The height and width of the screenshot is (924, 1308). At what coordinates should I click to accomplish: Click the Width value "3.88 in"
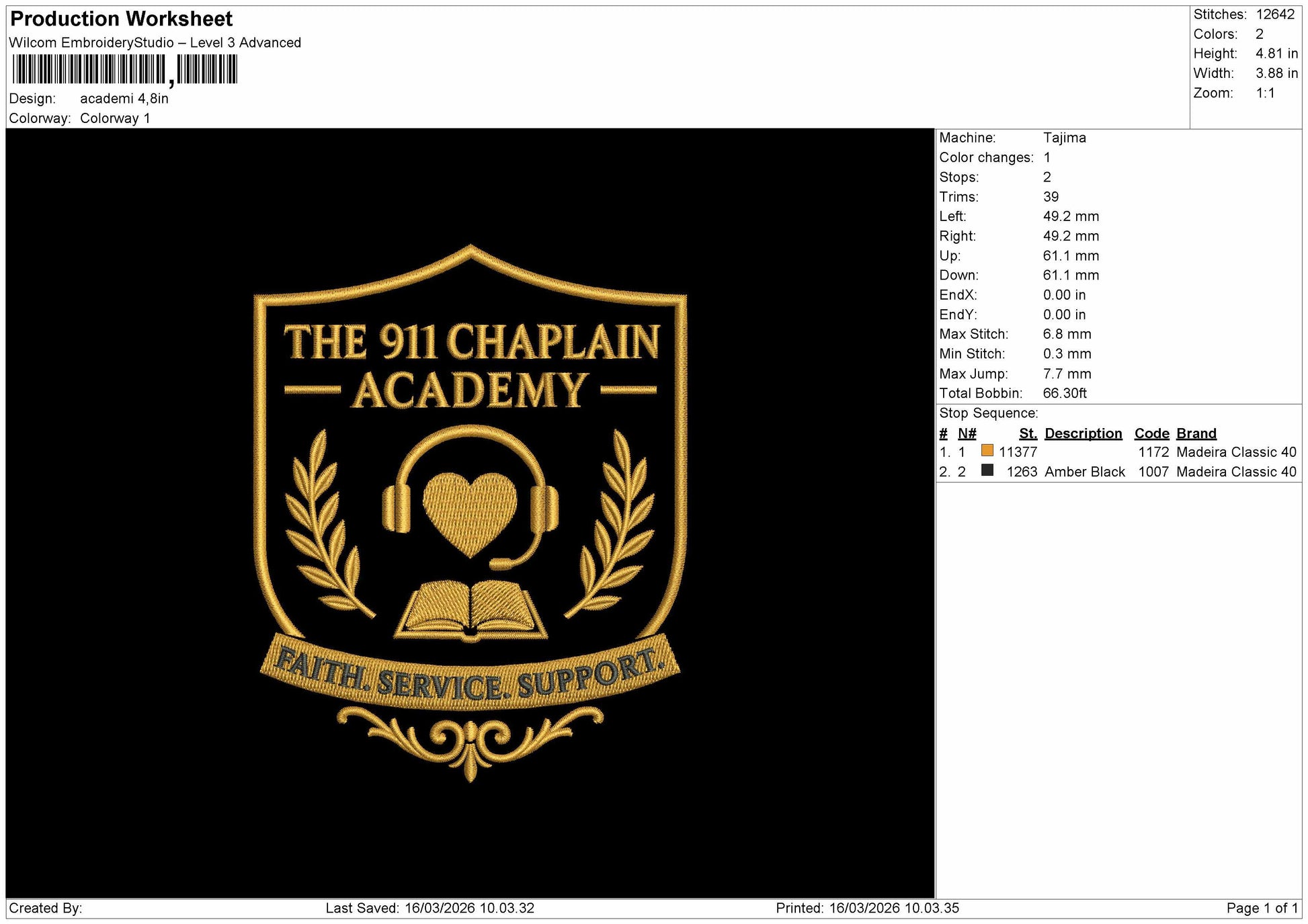1276,73
